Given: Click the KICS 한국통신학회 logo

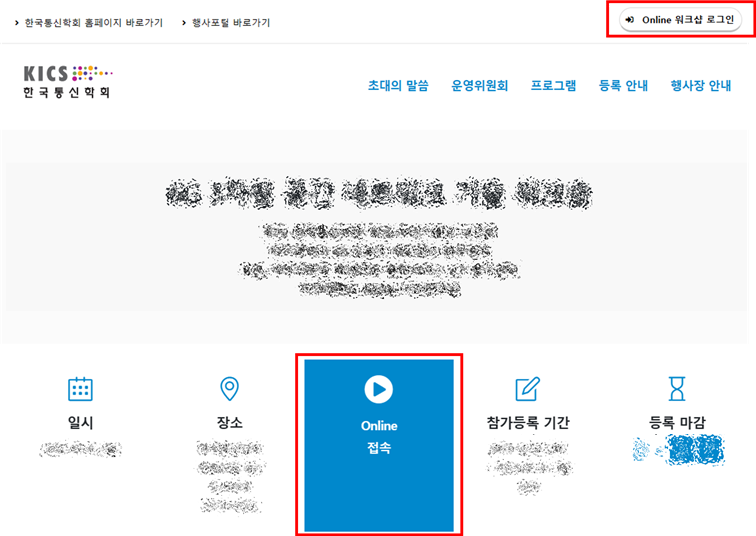Looking at the screenshot, I should point(68,82).
